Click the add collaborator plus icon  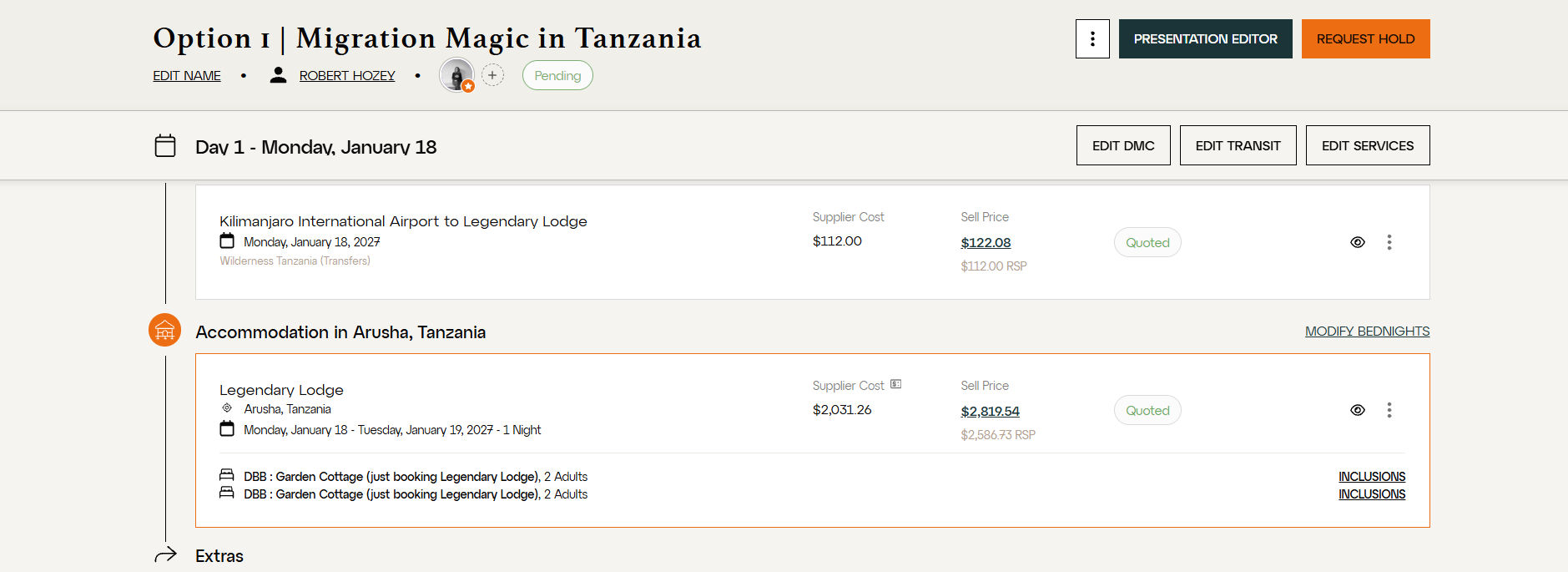coord(493,75)
